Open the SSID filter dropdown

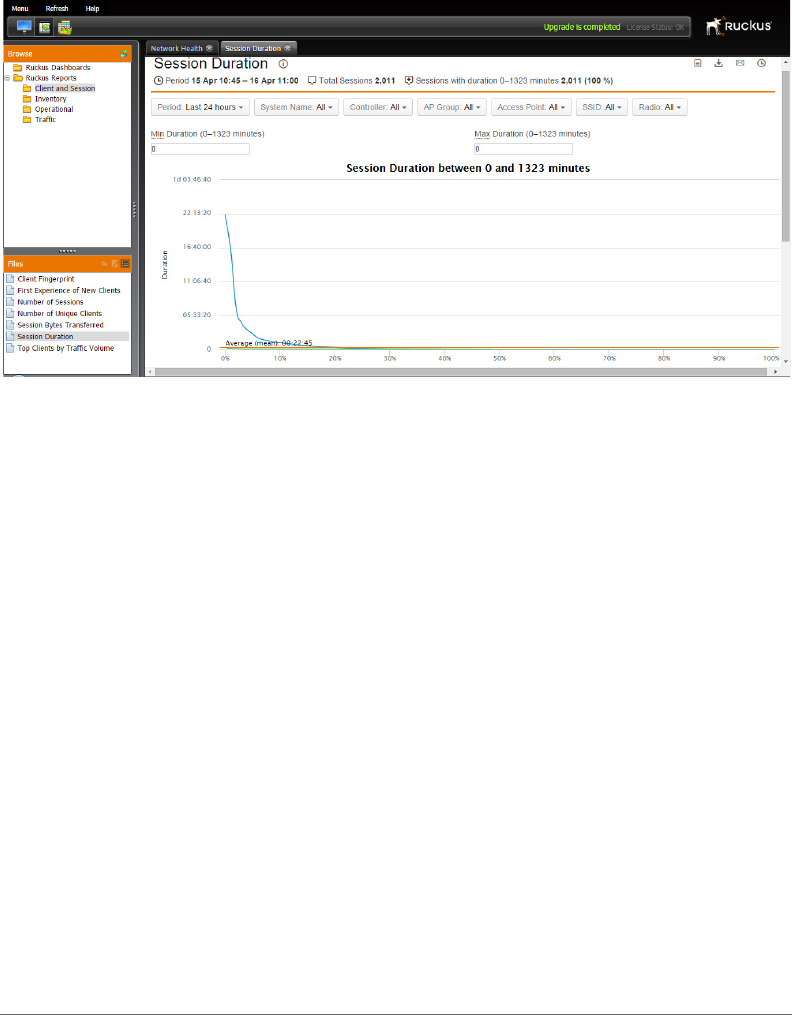tap(602, 107)
